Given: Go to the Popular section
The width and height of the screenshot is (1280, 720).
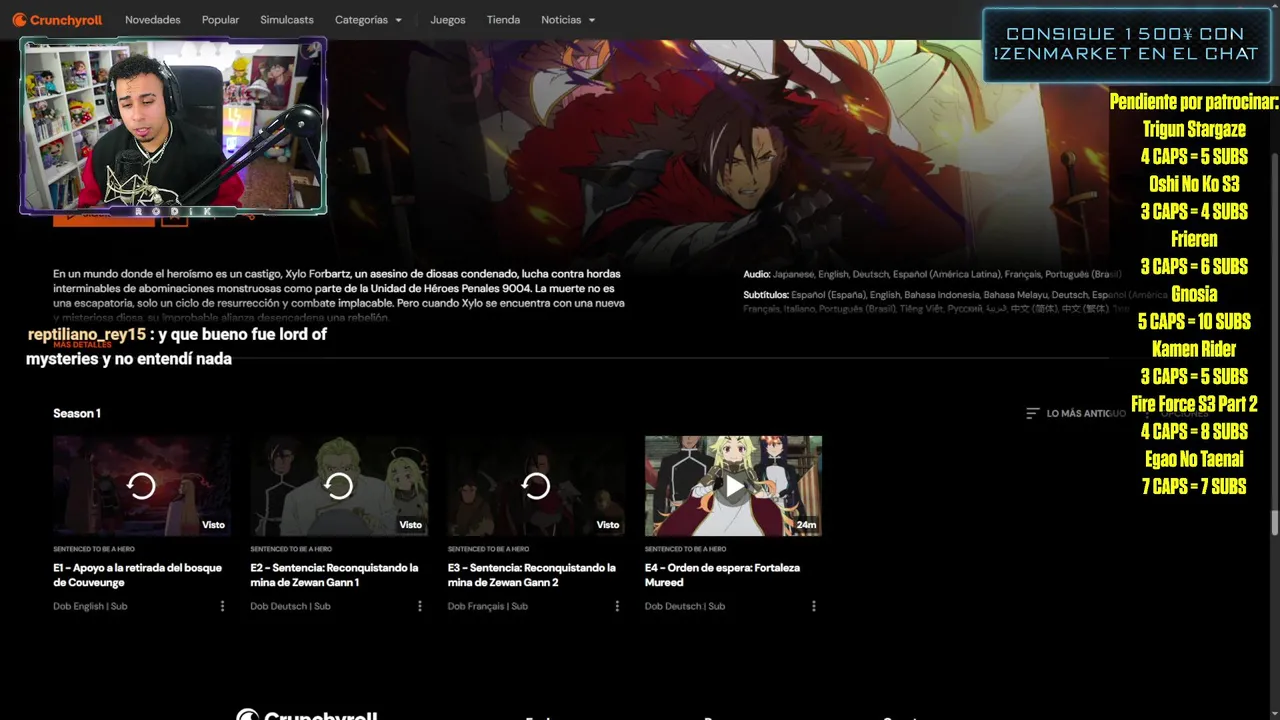Looking at the screenshot, I should [x=220, y=20].
